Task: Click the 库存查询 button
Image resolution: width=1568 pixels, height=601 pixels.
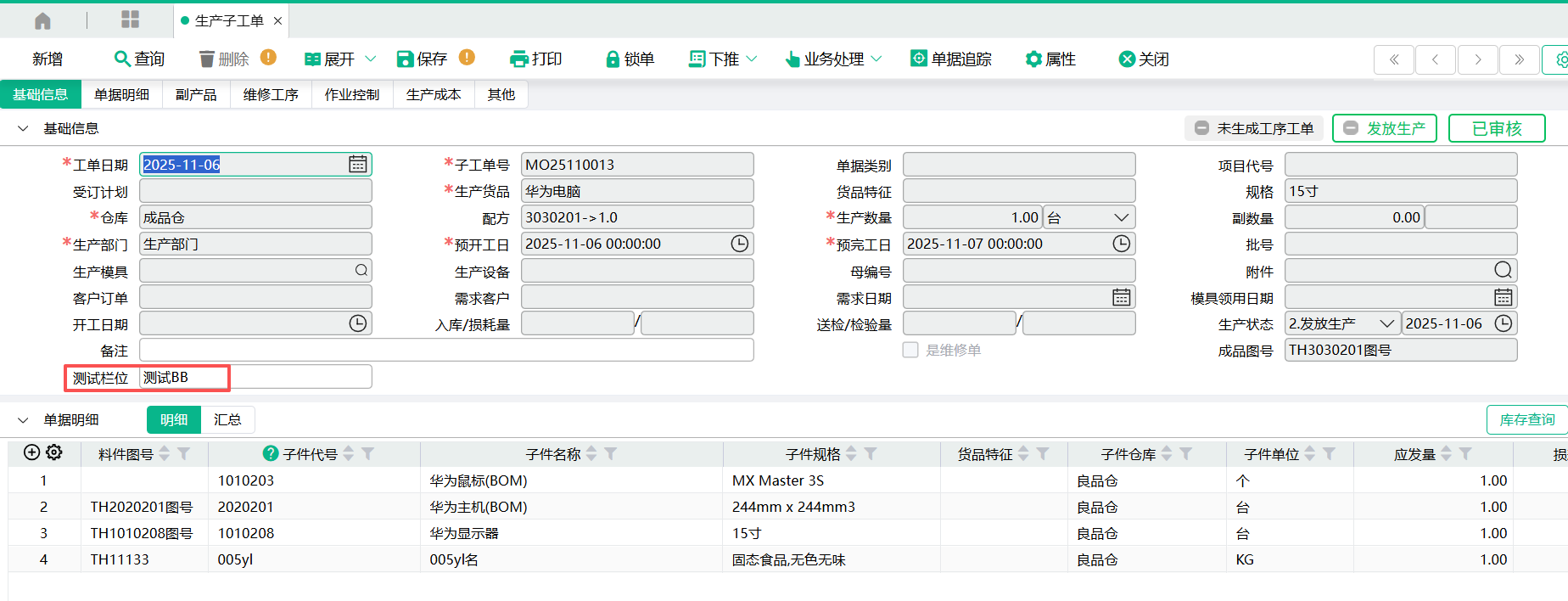Action: (x=1526, y=419)
